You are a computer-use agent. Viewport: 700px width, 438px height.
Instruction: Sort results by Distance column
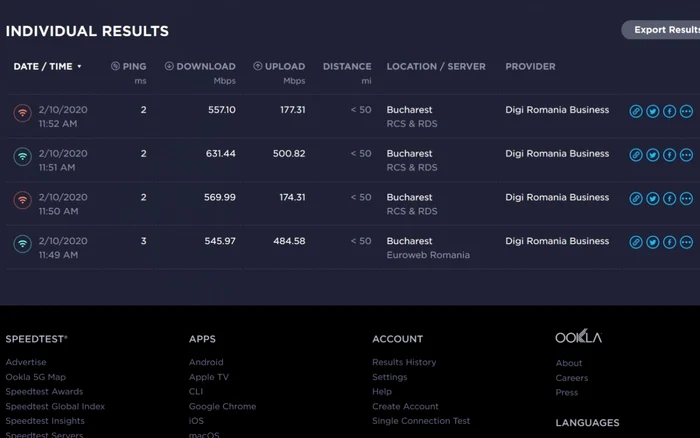click(x=347, y=67)
